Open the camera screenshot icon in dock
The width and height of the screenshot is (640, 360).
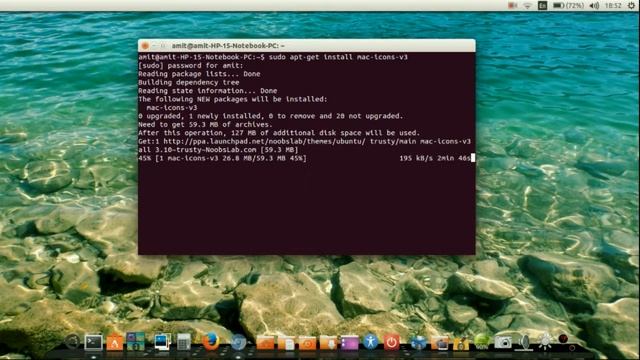[x=503, y=342]
